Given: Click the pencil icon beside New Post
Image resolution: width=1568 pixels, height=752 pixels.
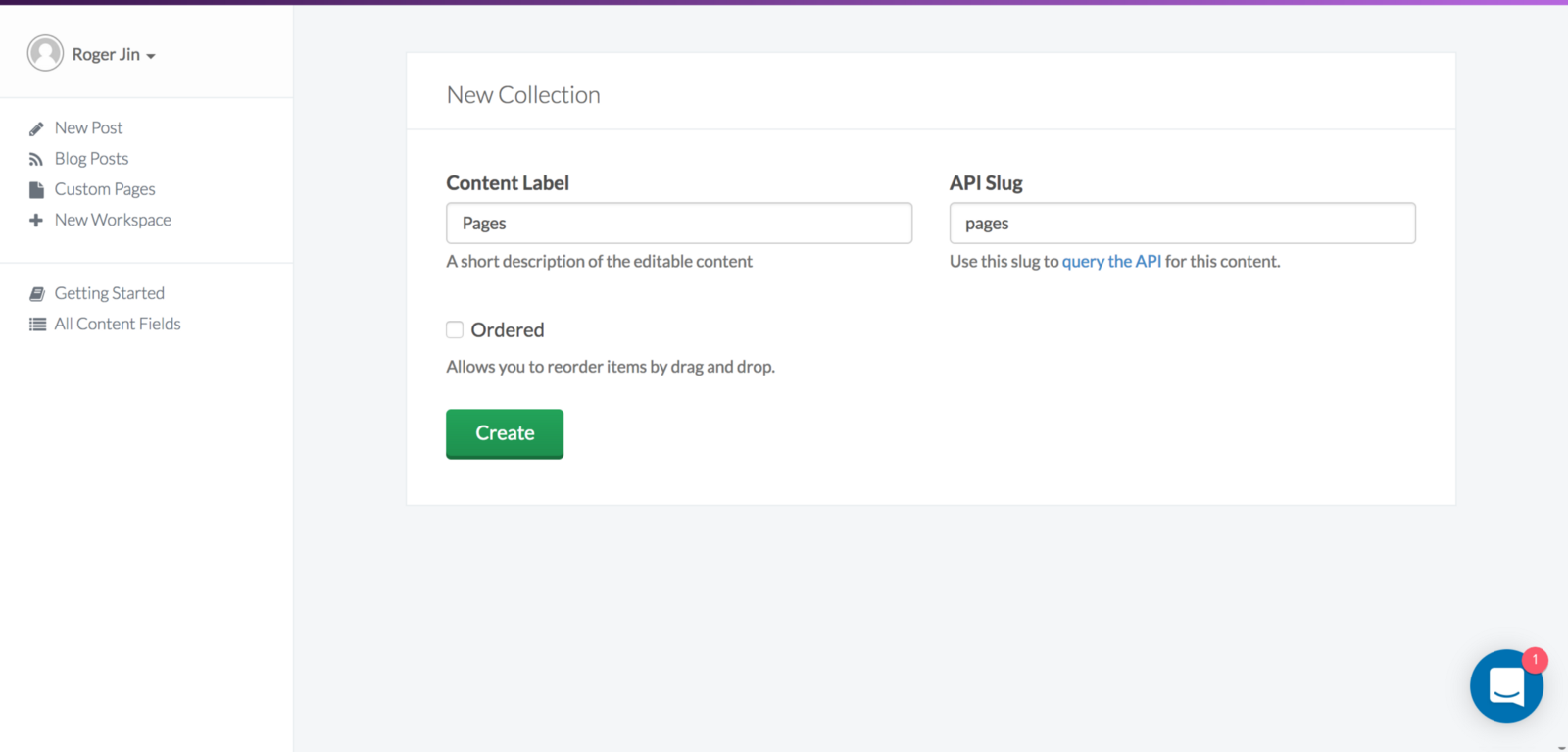Looking at the screenshot, I should [36, 128].
